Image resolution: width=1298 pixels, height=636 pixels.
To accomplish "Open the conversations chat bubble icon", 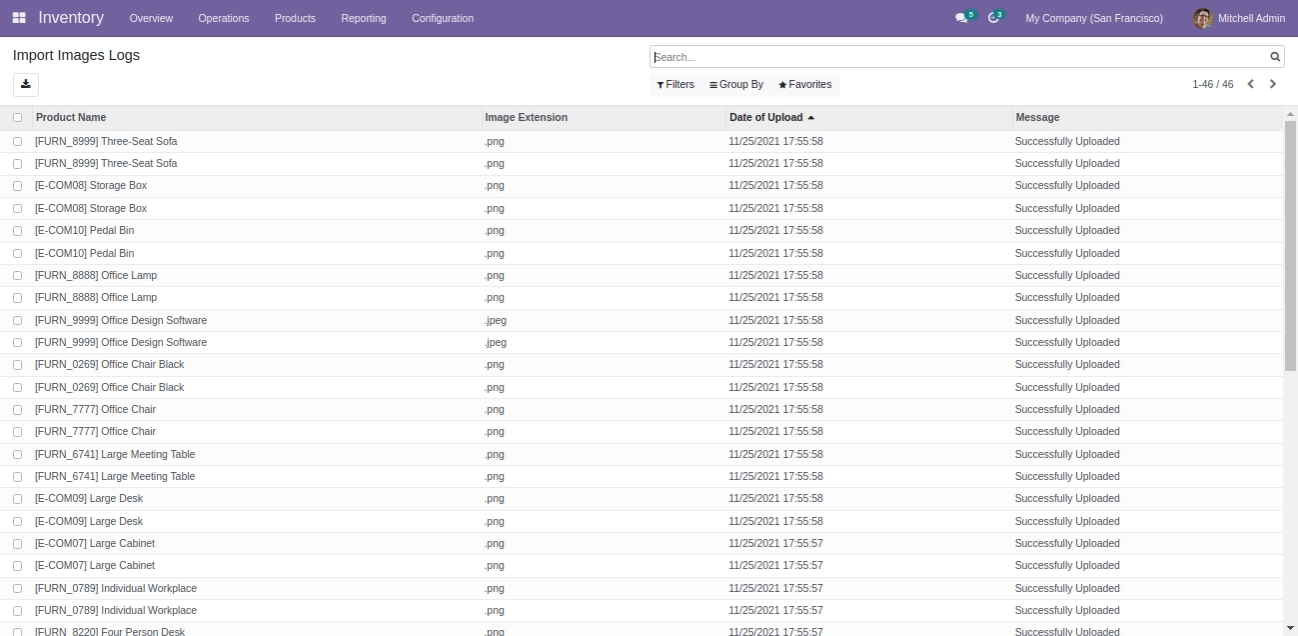I will [962, 18].
